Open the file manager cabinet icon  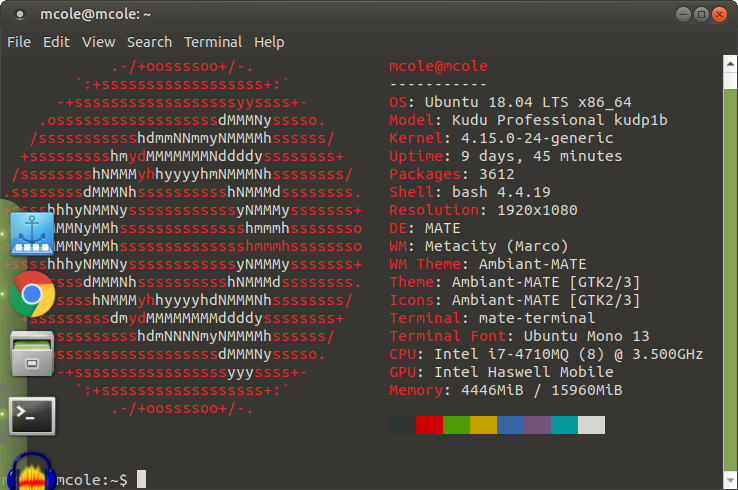coord(32,355)
